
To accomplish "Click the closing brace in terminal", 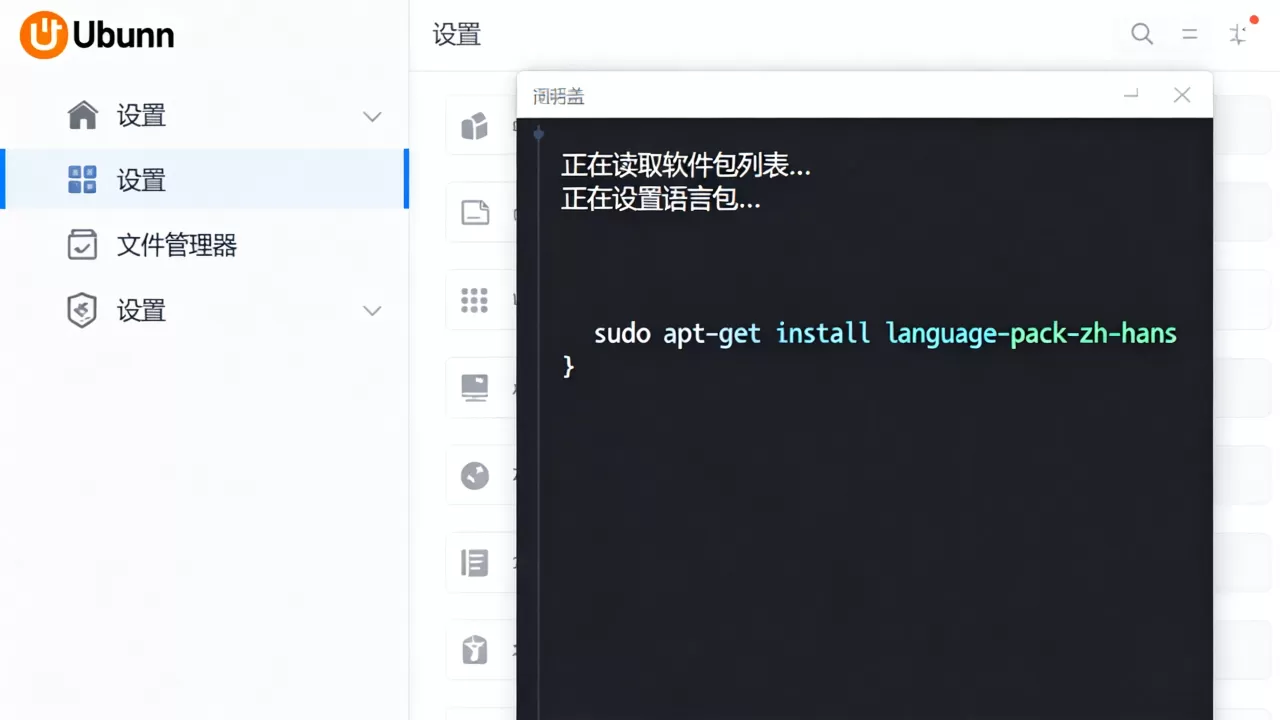I will pos(569,367).
